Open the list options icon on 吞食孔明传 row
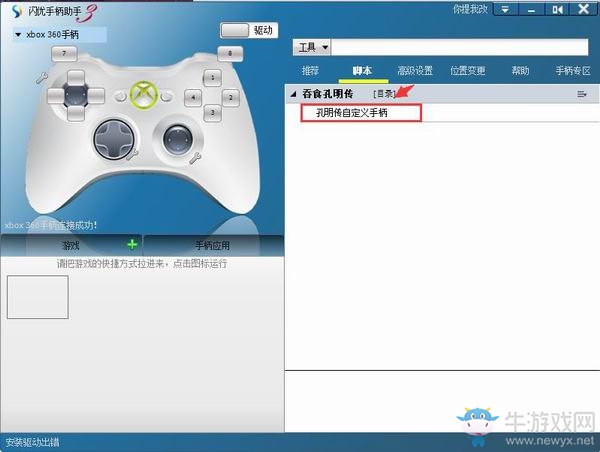Screen dimensions: 600x452 (582, 94)
